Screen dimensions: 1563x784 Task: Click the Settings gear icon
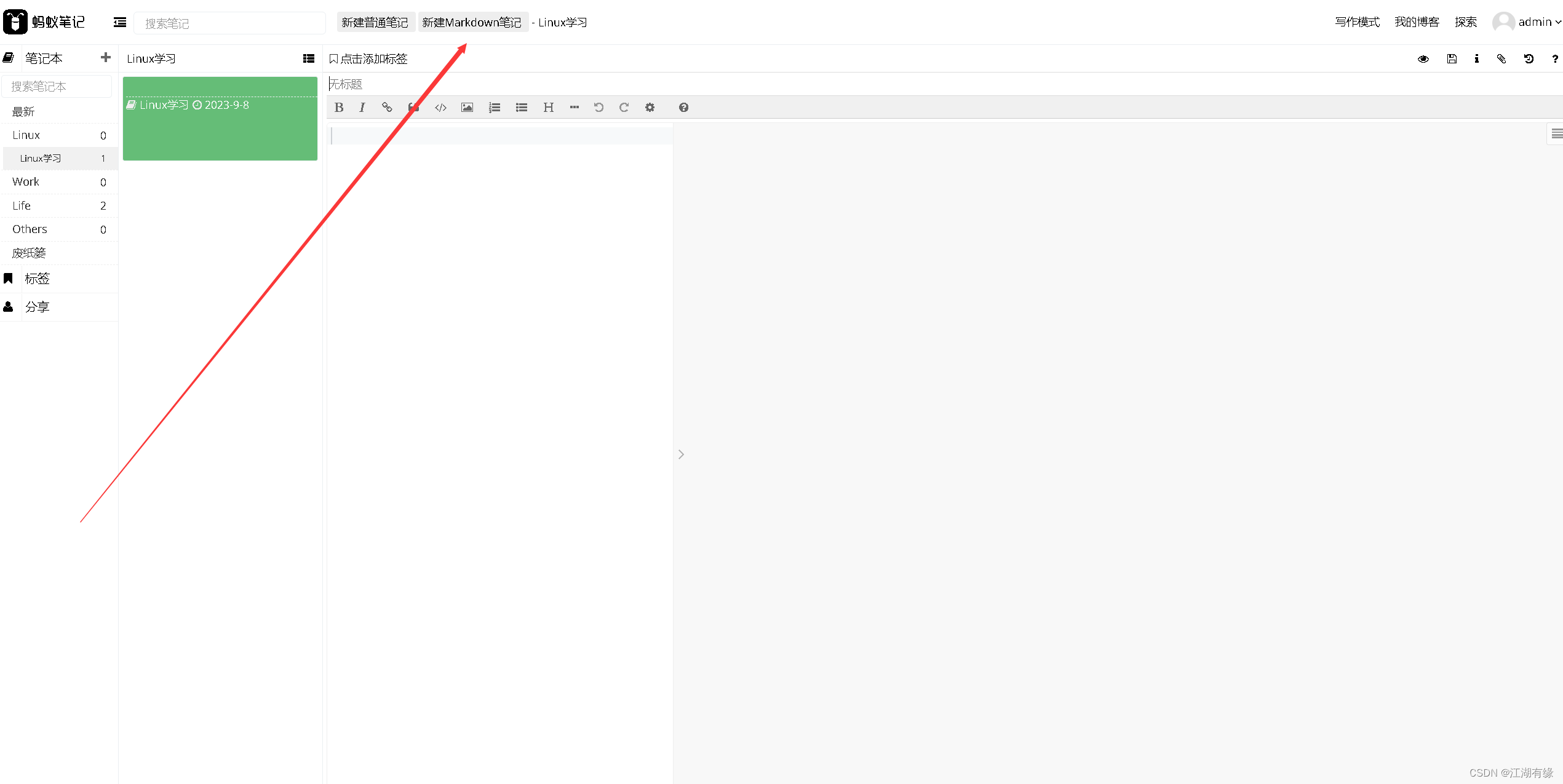tap(651, 107)
